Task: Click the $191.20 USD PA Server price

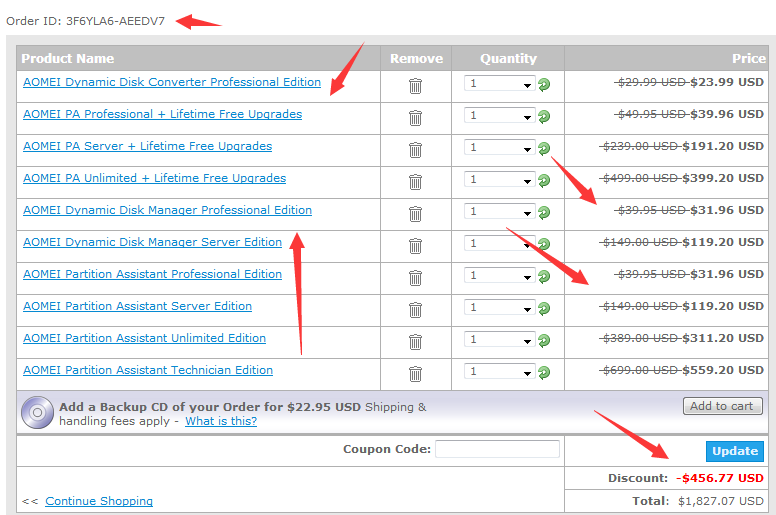Action: [x=723, y=146]
